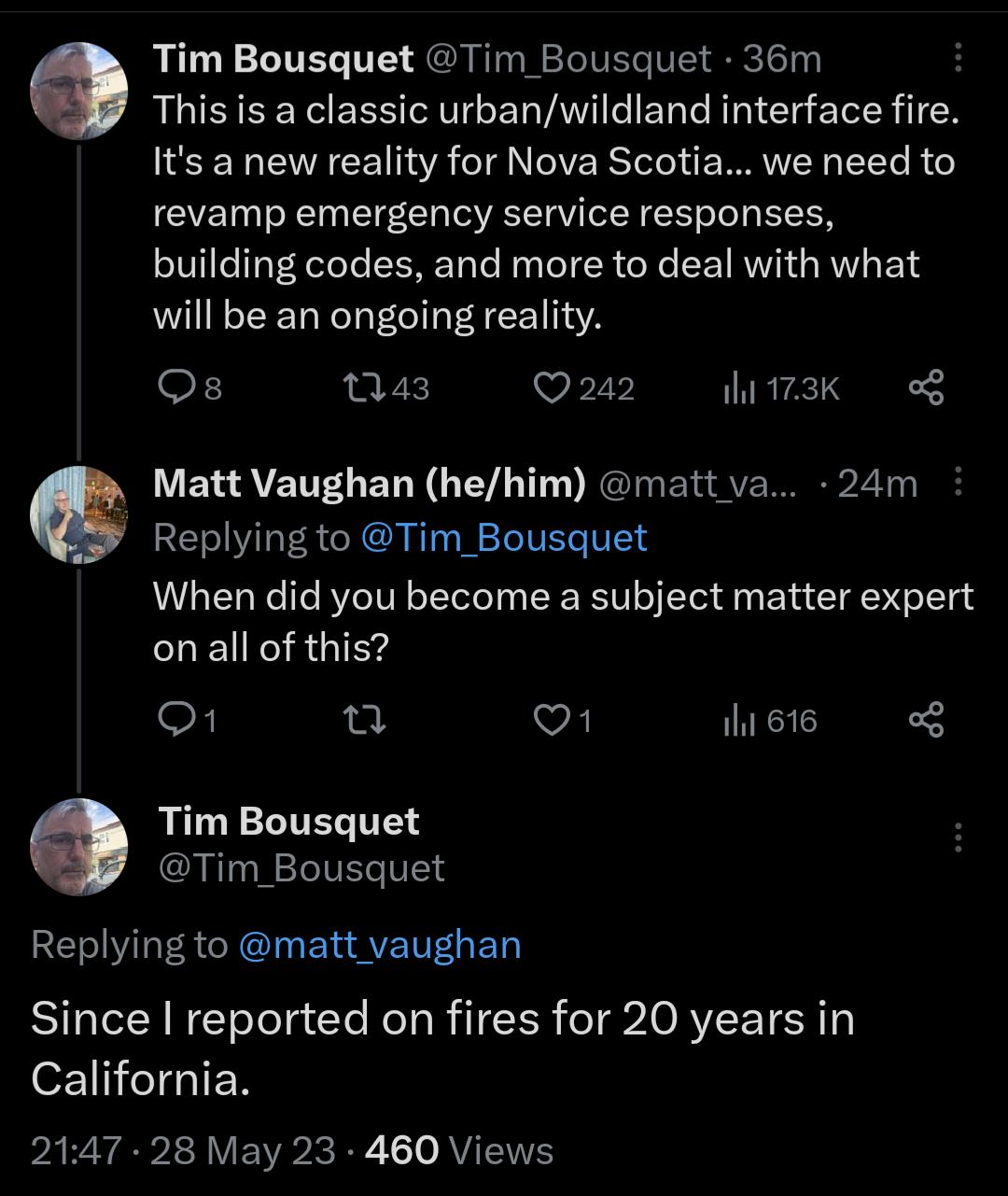Open more options on Tim's first tweet
Image resolution: width=1008 pixels, height=1196 pixels.
(x=959, y=58)
